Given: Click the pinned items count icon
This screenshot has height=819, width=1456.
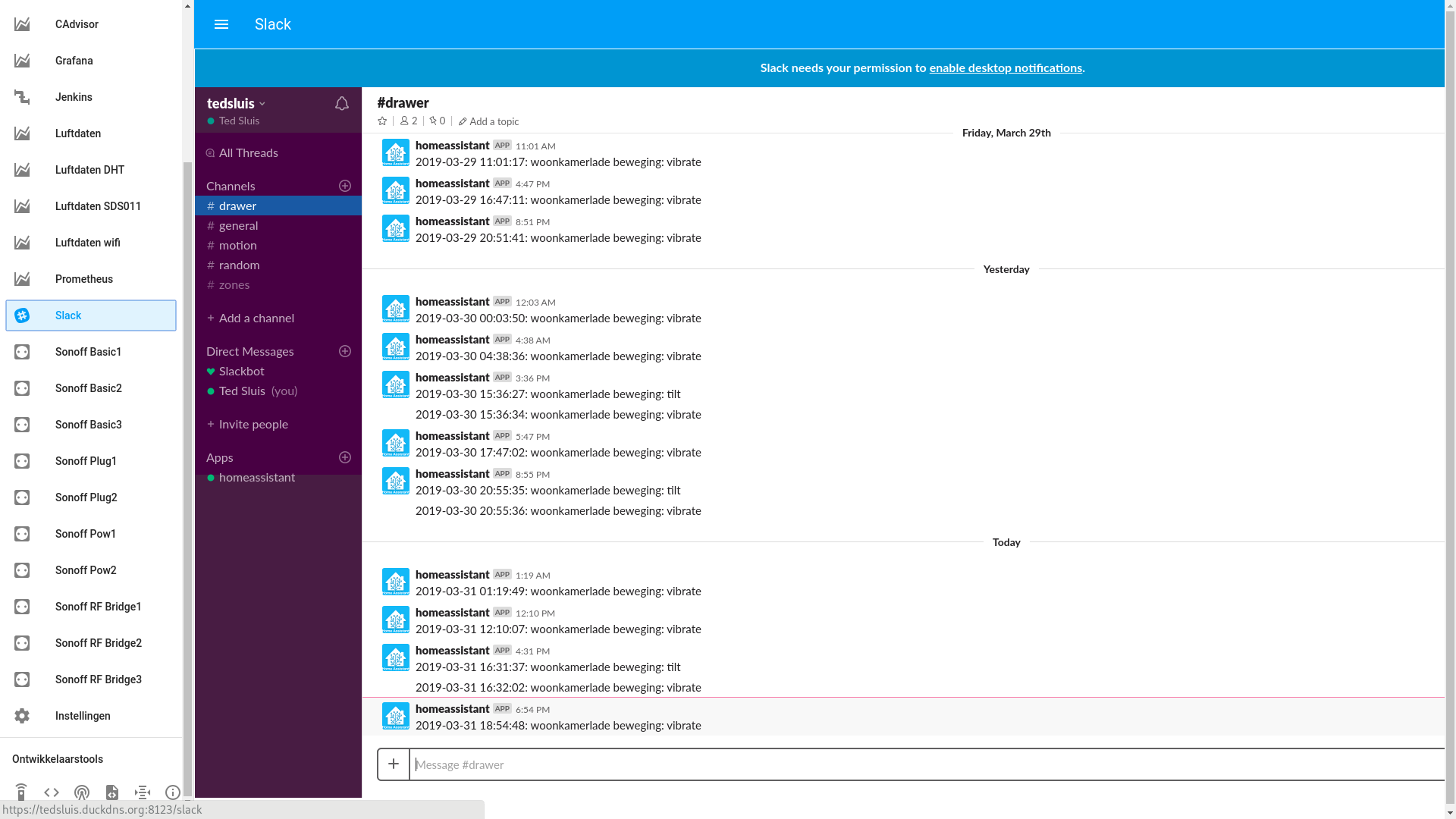Looking at the screenshot, I should click(x=438, y=121).
